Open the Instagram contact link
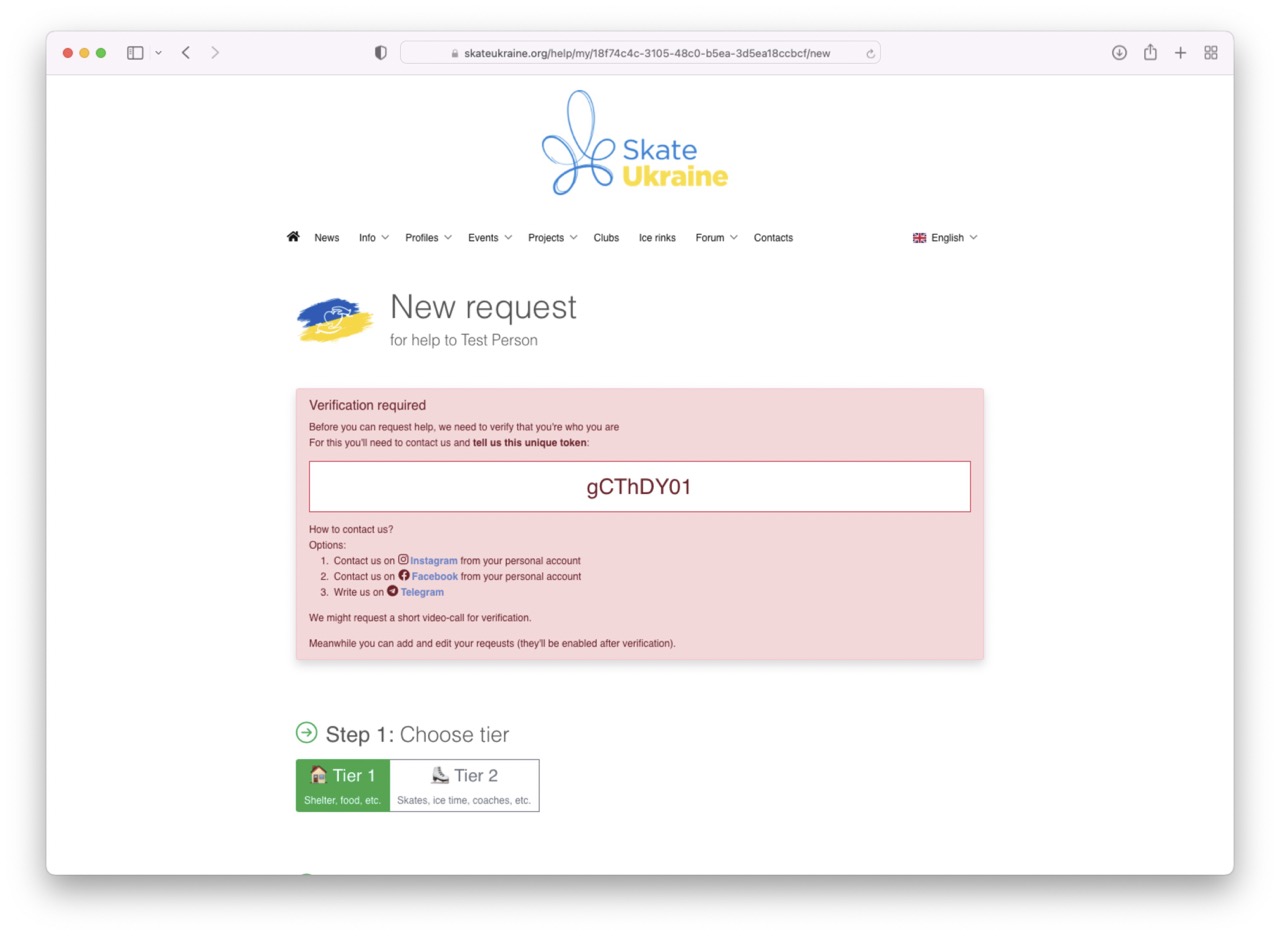Viewport: 1280px width, 936px height. pyautogui.click(x=433, y=561)
